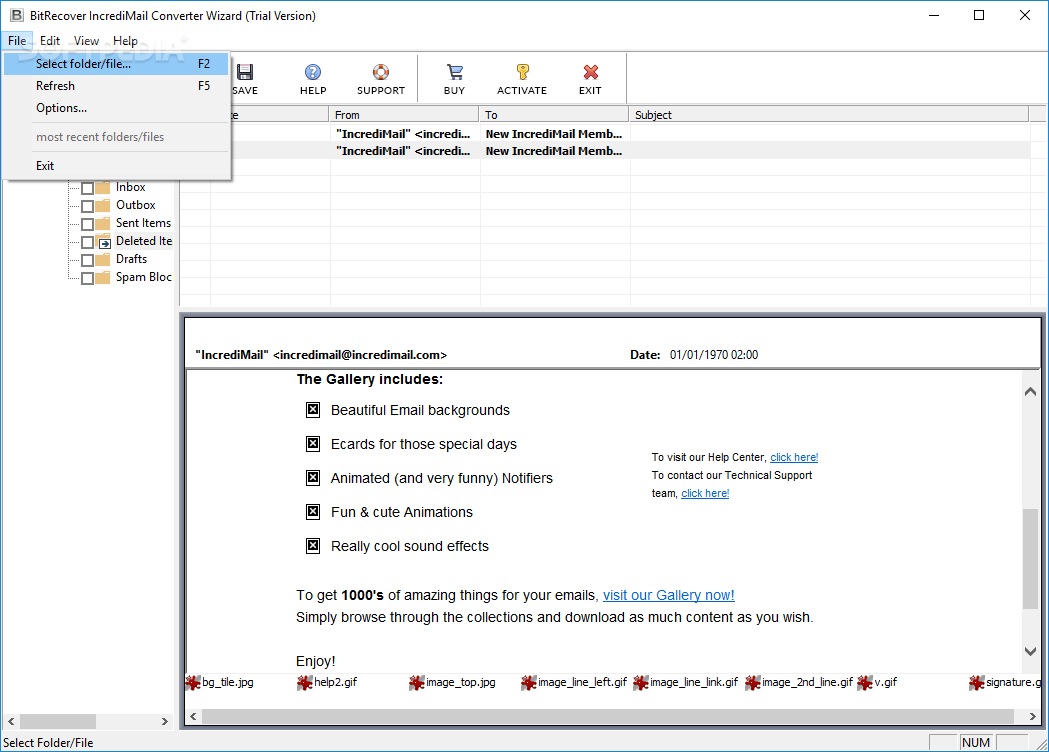
Task: Open the signature attachment icon
Action: [x=976, y=682]
